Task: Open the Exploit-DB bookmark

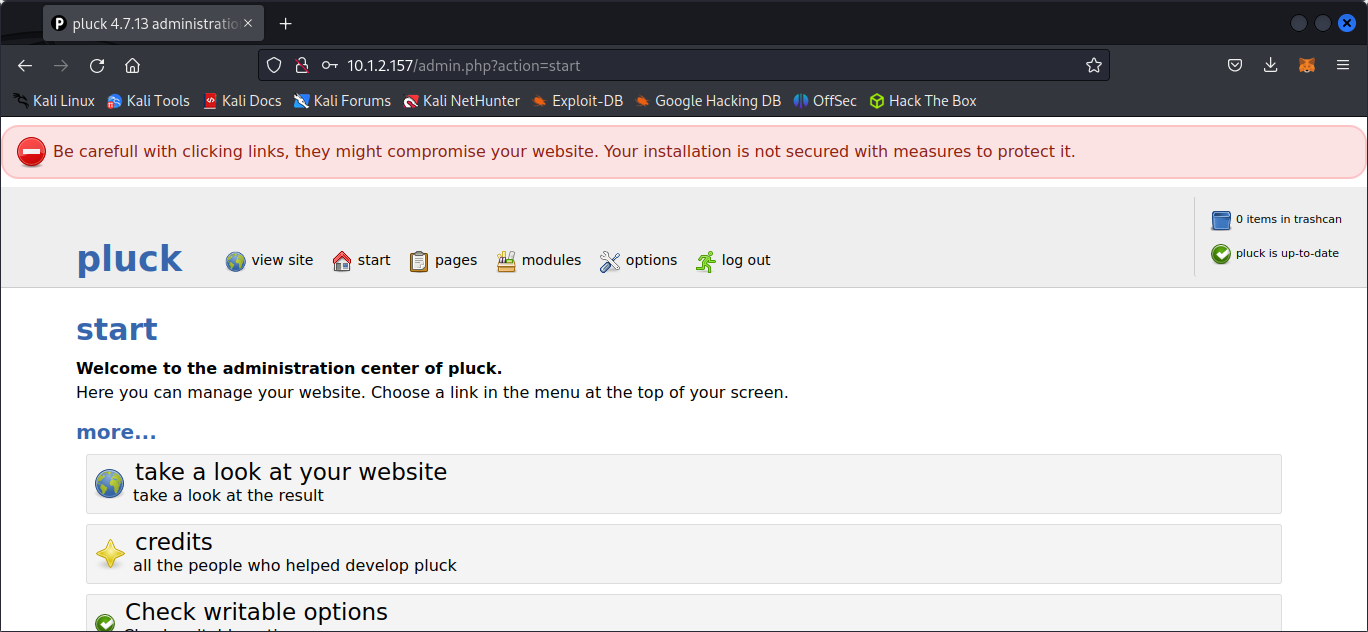Action: tap(578, 101)
